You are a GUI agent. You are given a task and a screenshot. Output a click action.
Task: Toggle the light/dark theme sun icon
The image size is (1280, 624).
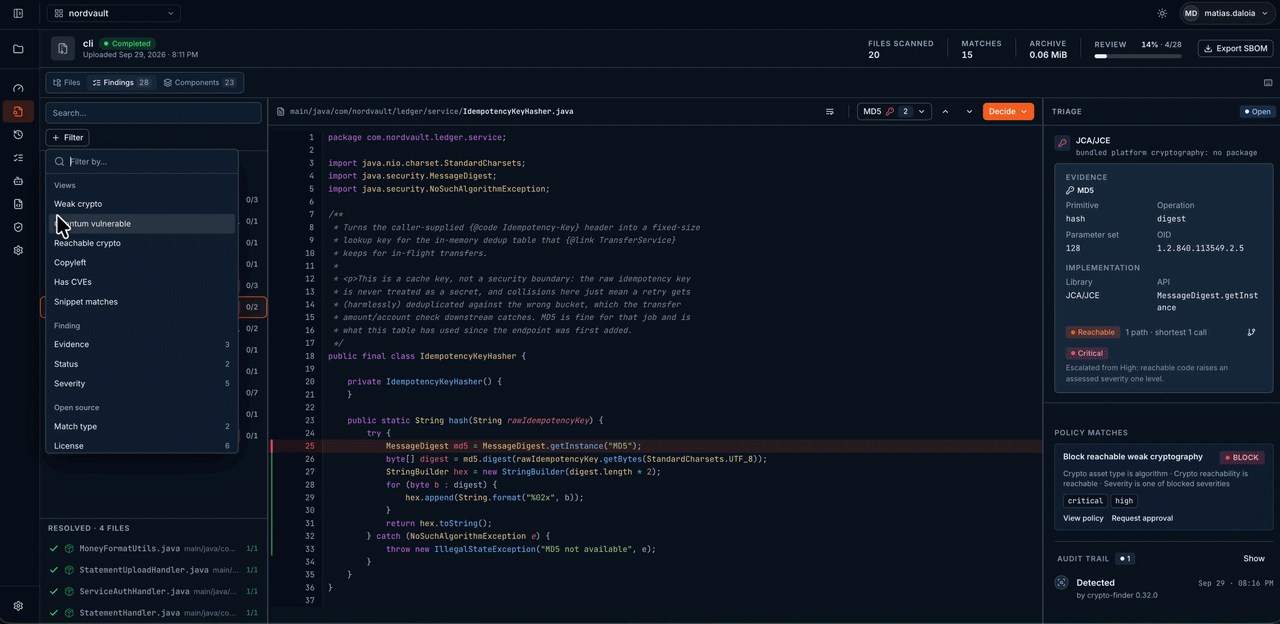point(1162,13)
